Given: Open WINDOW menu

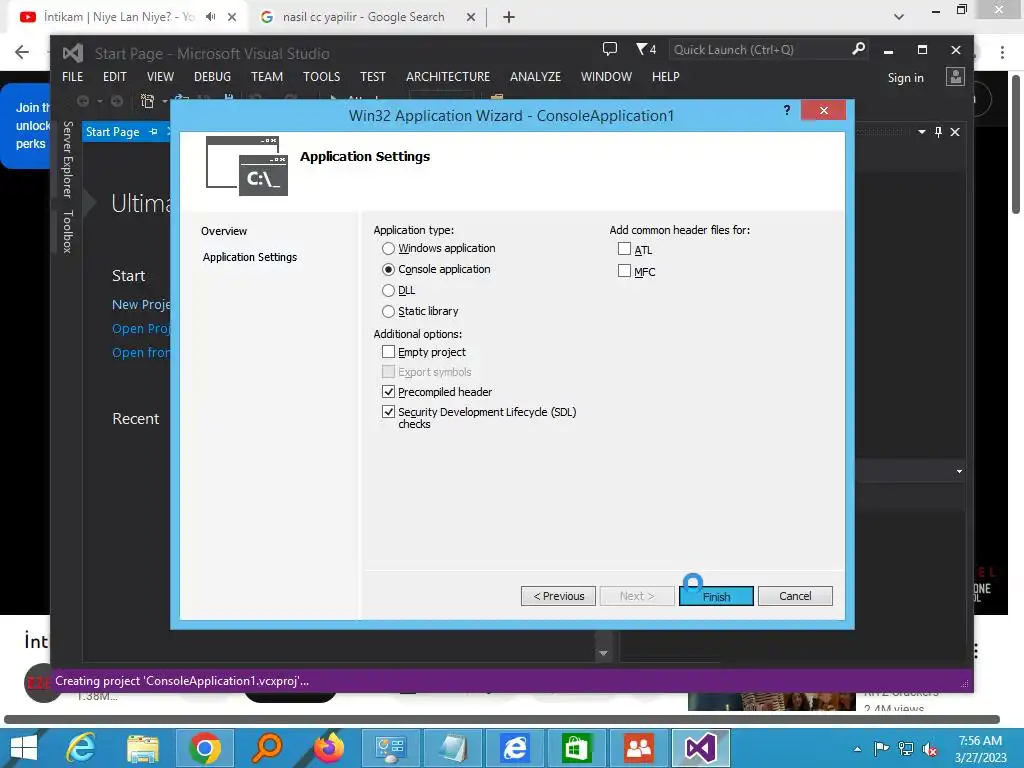Looking at the screenshot, I should click(606, 77).
